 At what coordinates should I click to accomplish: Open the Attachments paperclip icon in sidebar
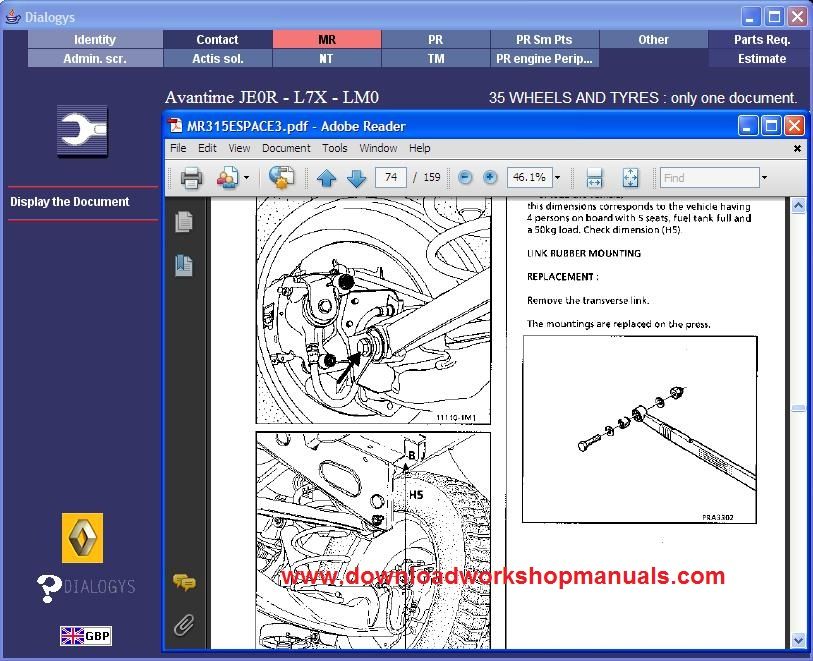point(184,625)
